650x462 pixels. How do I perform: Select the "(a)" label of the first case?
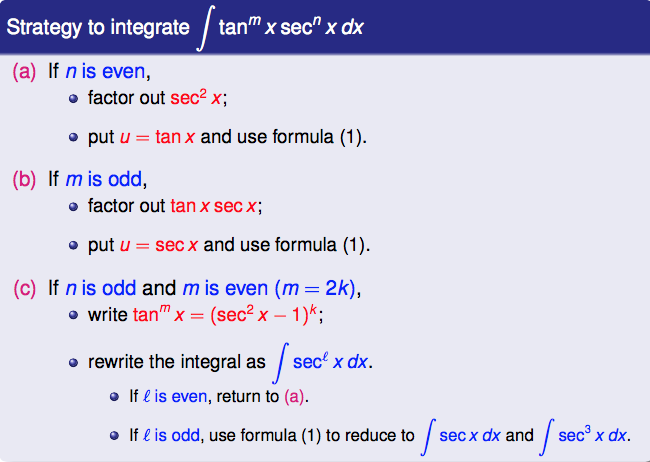[x=24, y=73]
